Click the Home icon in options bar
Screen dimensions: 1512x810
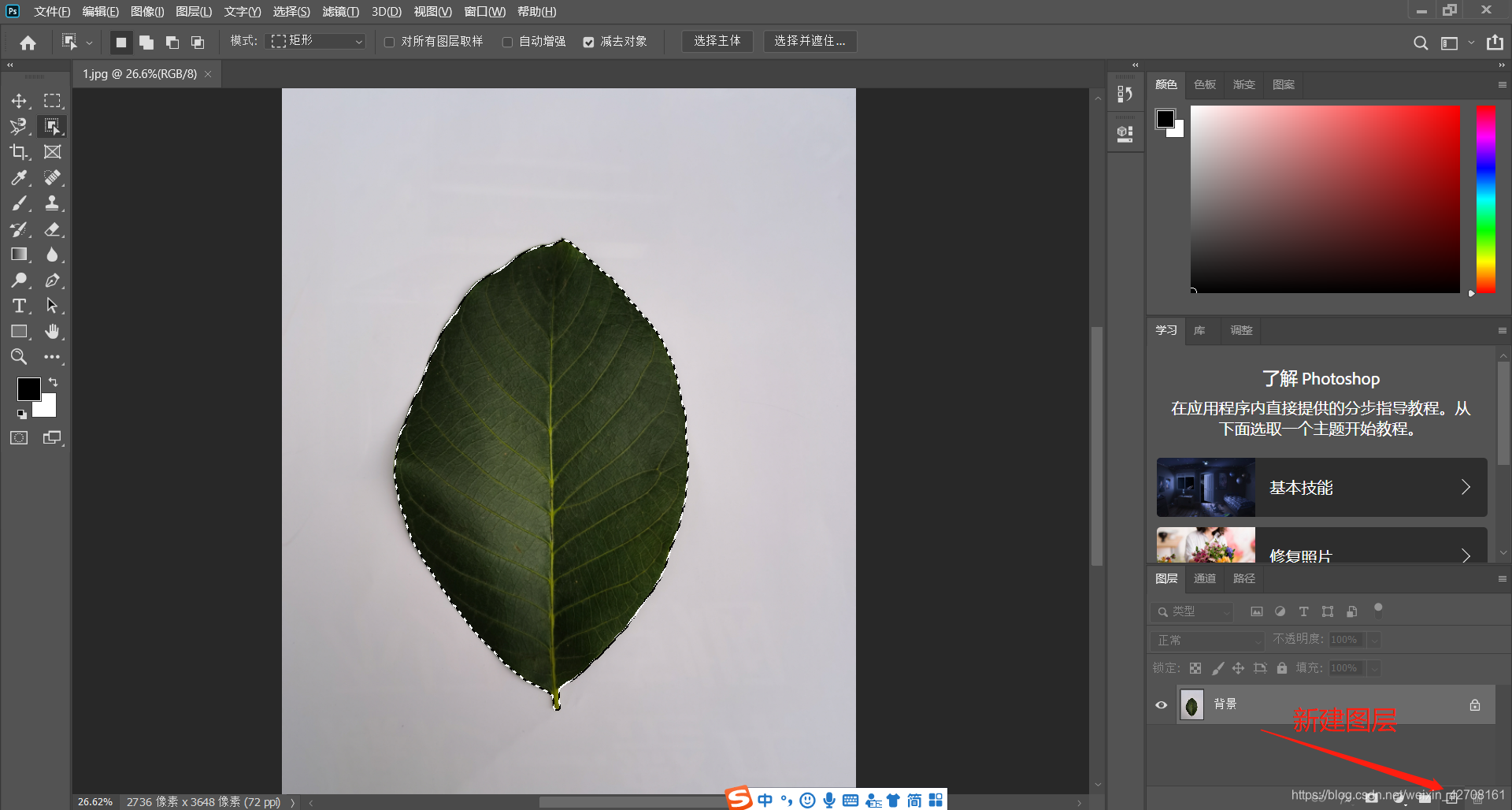(x=28, y=43)
